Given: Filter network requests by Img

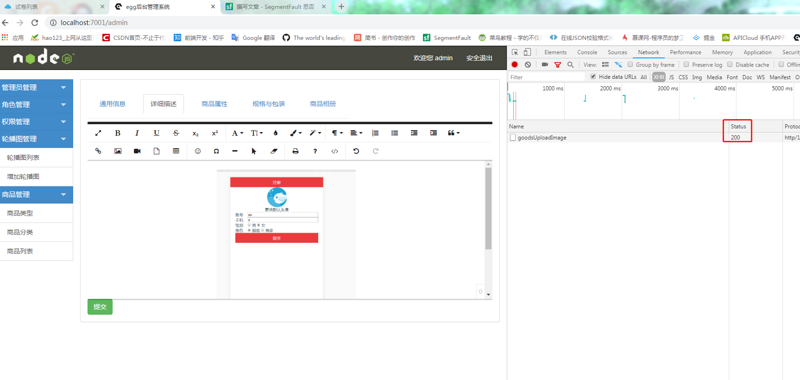Looking at the screenshot, I should [x=697, y=77].
